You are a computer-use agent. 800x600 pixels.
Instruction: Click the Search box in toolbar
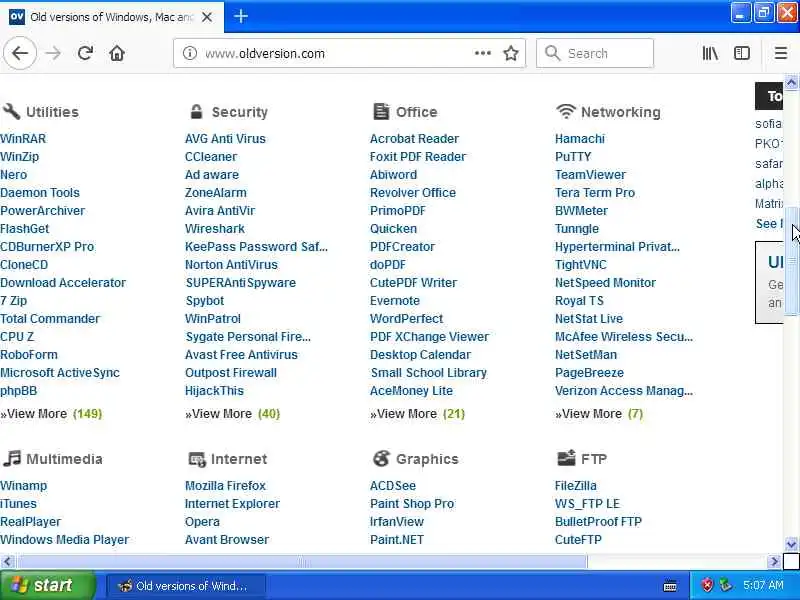coord(595,53)
